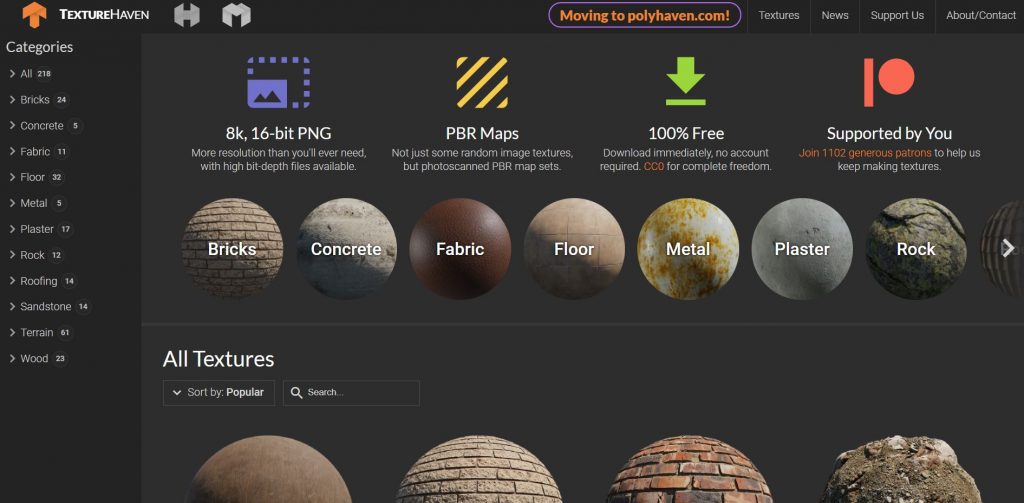Select the Terrain category in sidebar
This screenshot has width=1024, height=503.
point(40,333)
